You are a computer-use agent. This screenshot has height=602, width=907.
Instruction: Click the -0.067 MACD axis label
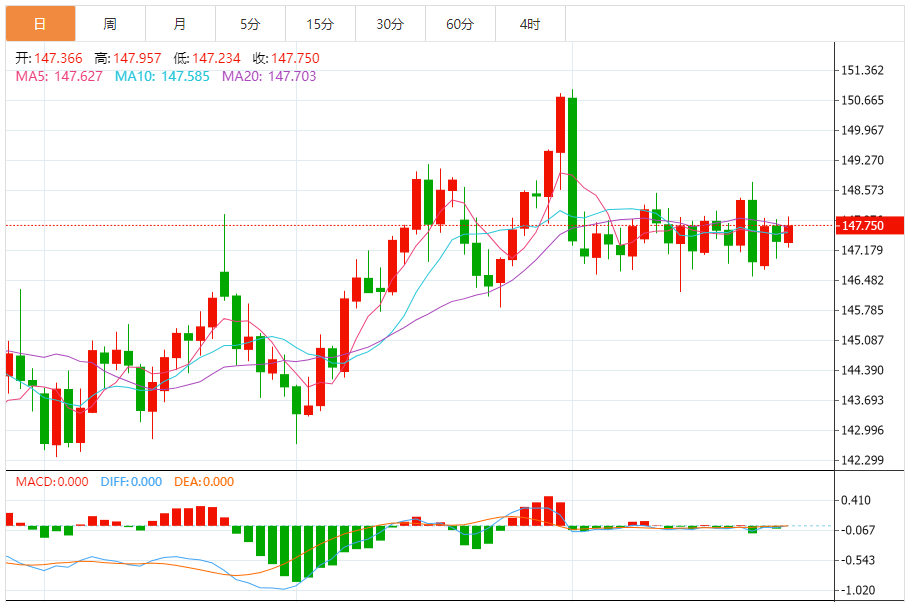click(858, 530)
